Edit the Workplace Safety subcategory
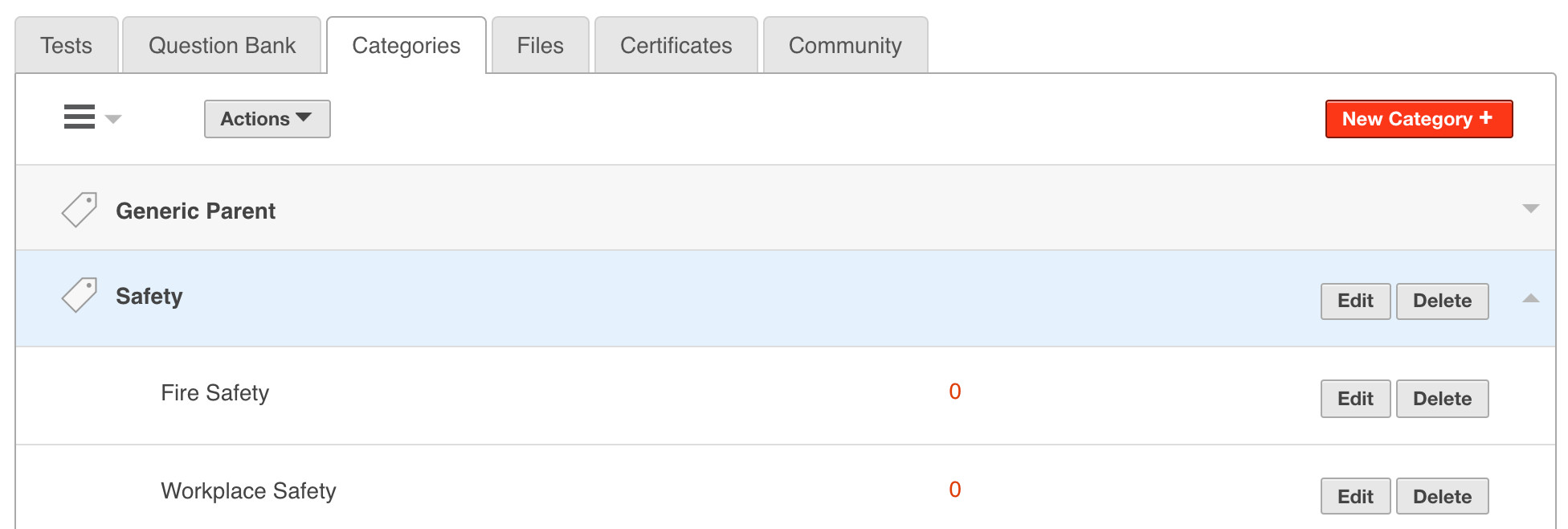The width and height of the screenshot is (1568, 529). point(1355,497)
